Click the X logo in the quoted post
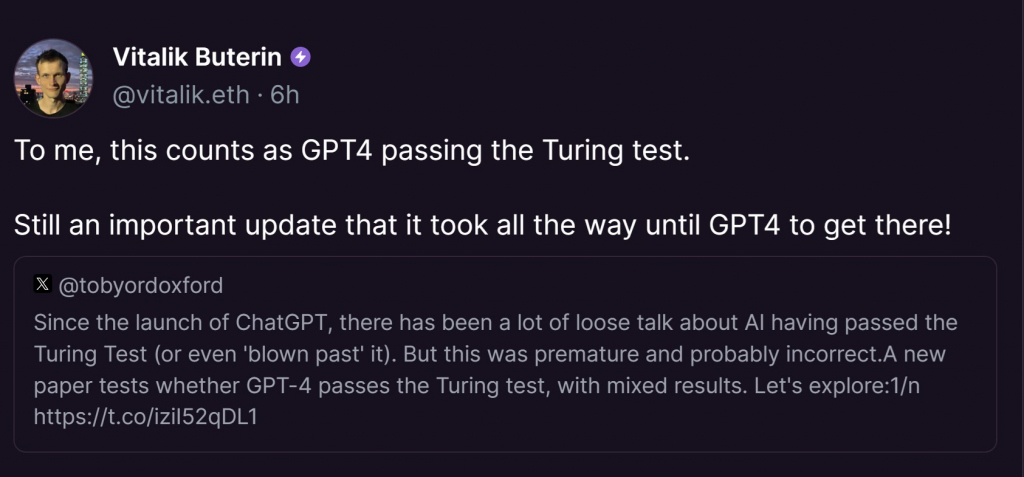Screen dimensions: 1024x477 [x=41, y=286]
